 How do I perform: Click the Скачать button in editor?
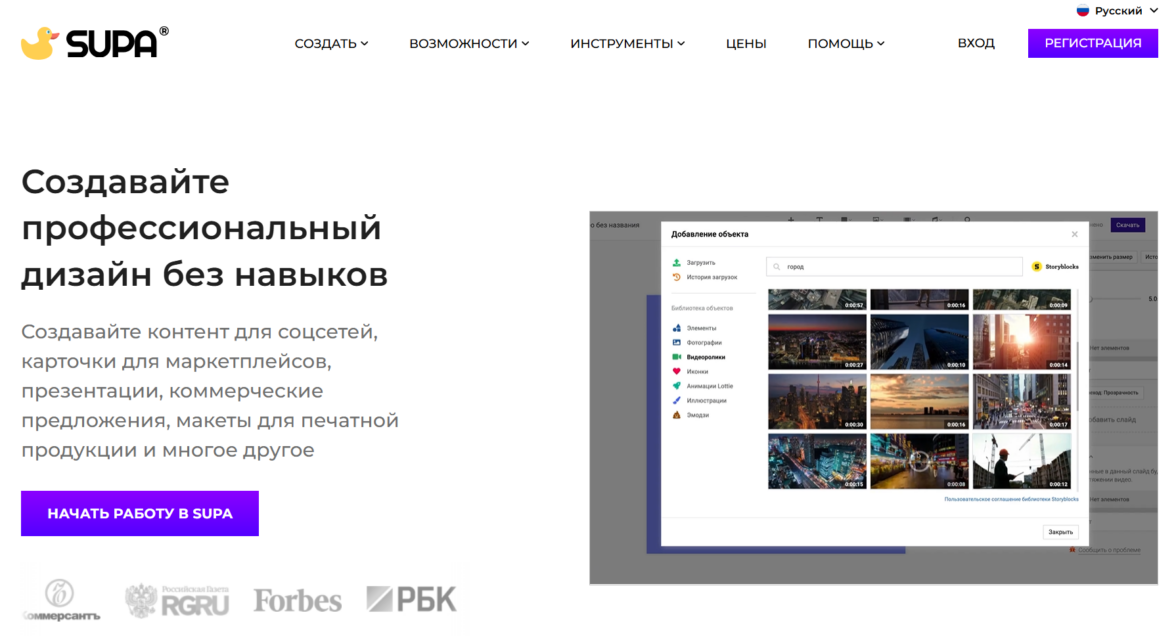(x=1127, y=225)
